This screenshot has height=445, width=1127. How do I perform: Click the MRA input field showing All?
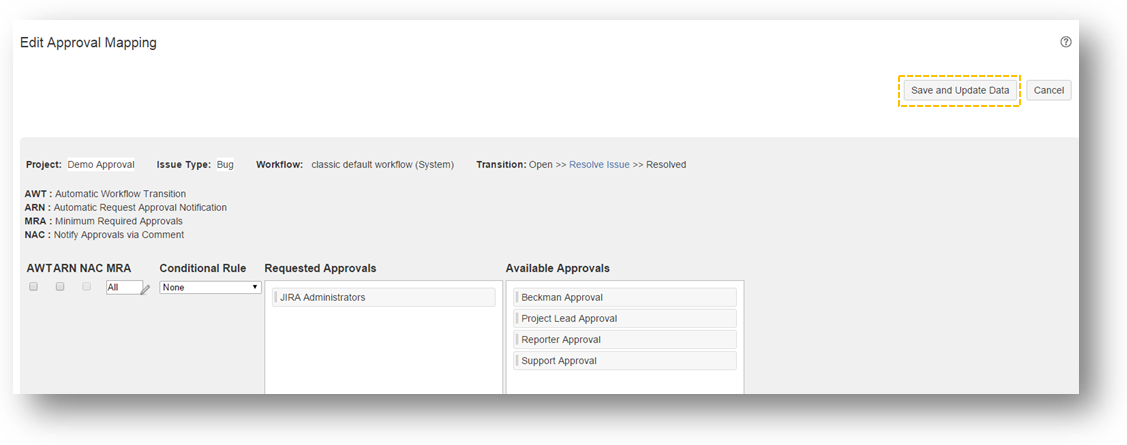point(123,287)
